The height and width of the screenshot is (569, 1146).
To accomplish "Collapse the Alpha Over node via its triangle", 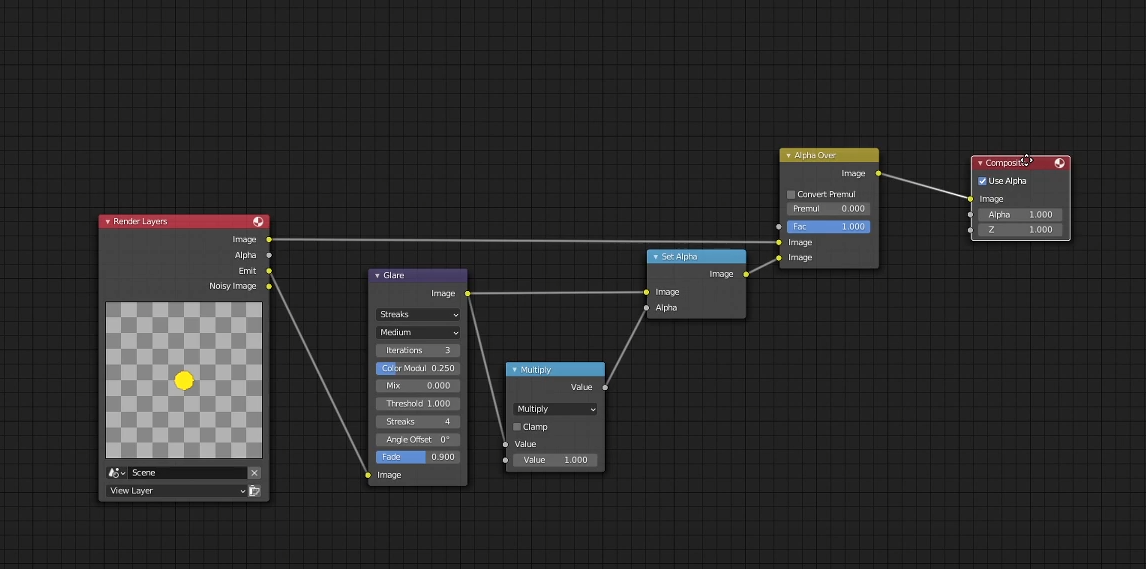I will point(789,156).
